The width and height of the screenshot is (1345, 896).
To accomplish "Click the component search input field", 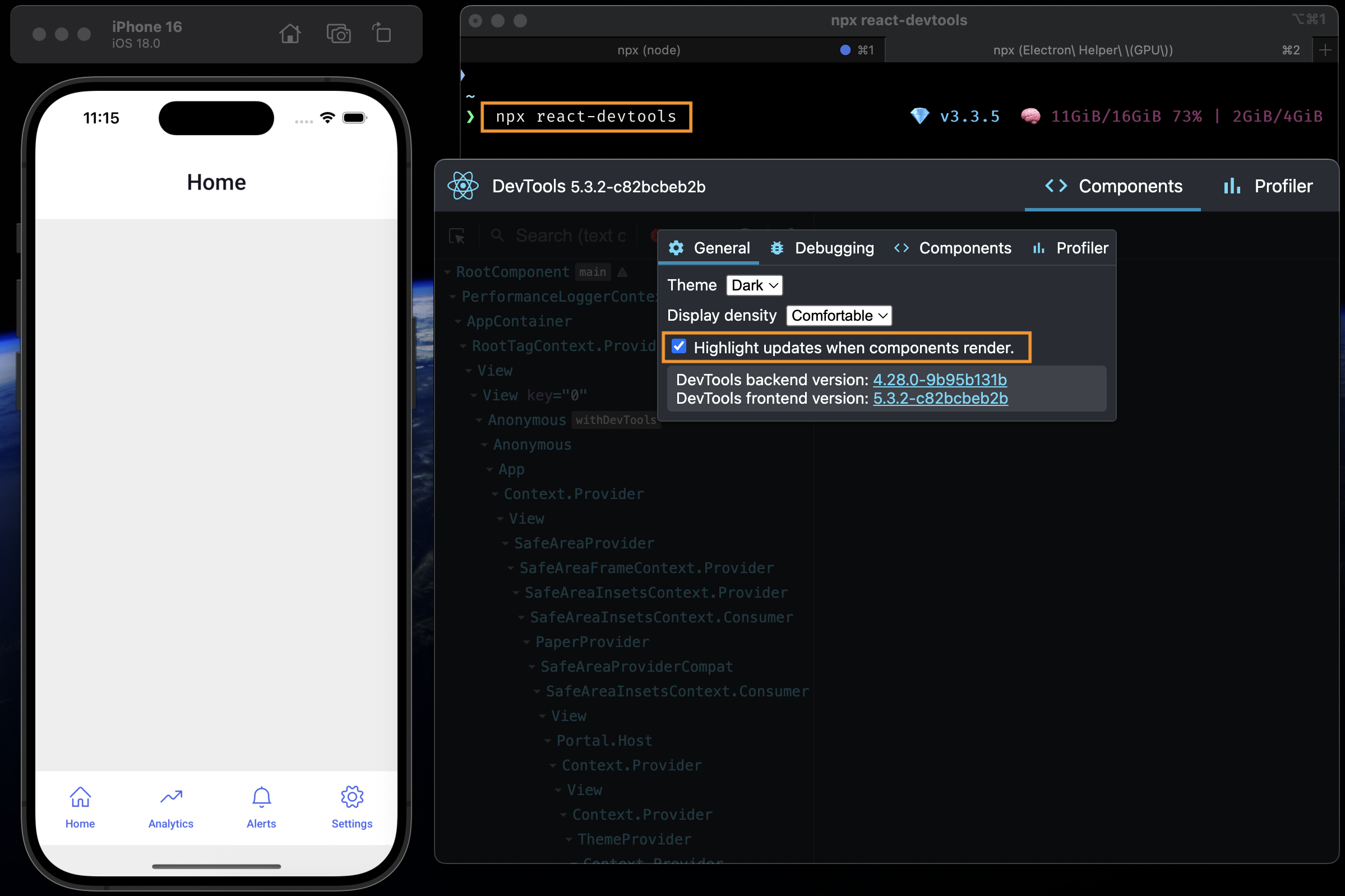I will (x=570, y=236).
